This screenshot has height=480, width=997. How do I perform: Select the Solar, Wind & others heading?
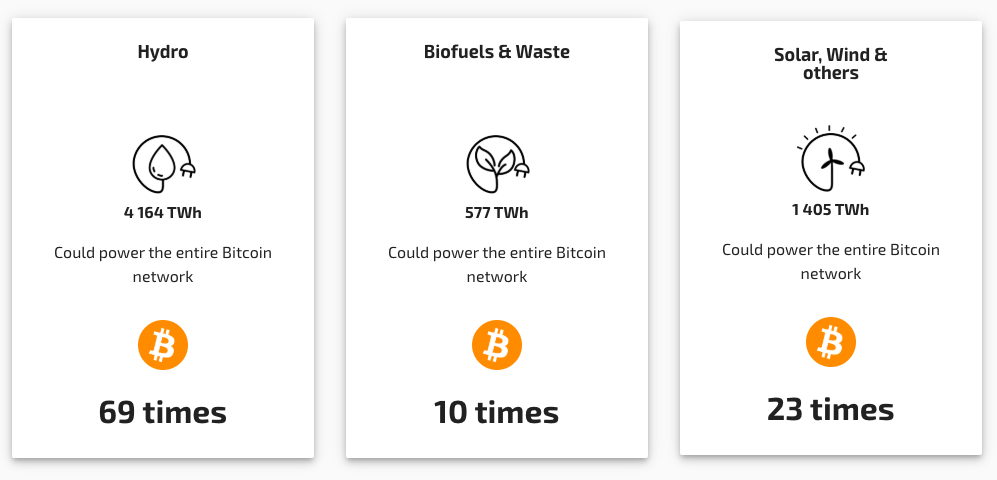click(830, 64)
